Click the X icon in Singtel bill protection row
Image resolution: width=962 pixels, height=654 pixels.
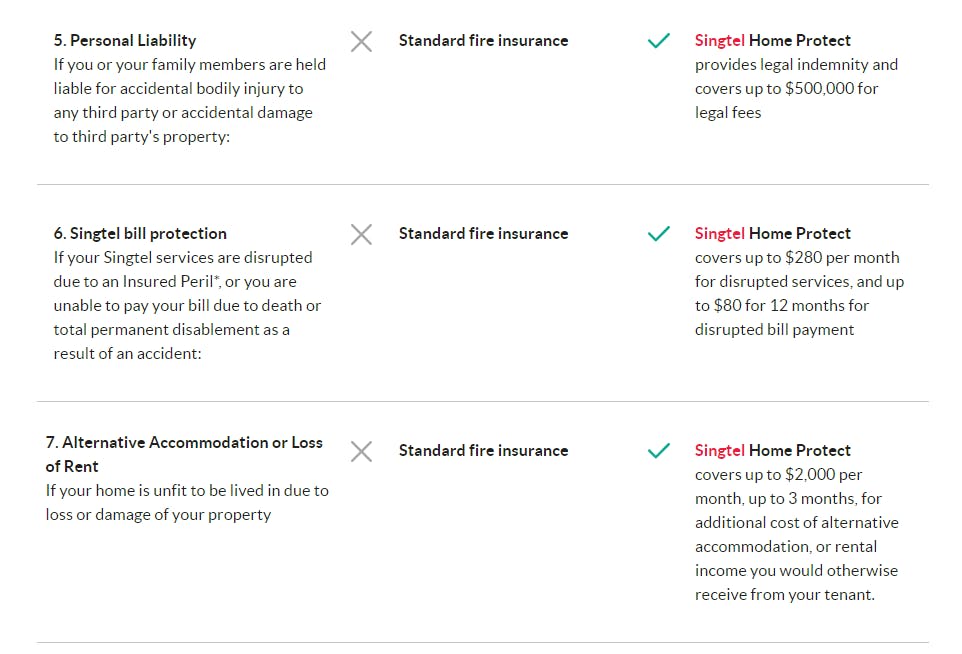pos(361,234)
